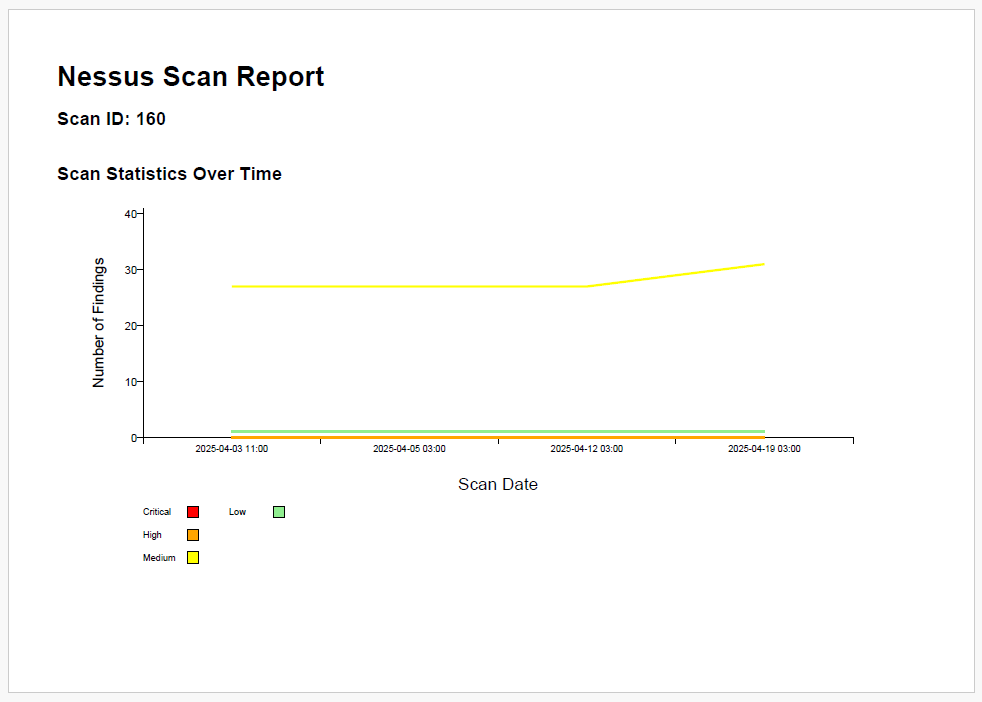Select the 2025-04-19 03:00 date label
This screenshot has height=702, width=982.
point(765,449)
